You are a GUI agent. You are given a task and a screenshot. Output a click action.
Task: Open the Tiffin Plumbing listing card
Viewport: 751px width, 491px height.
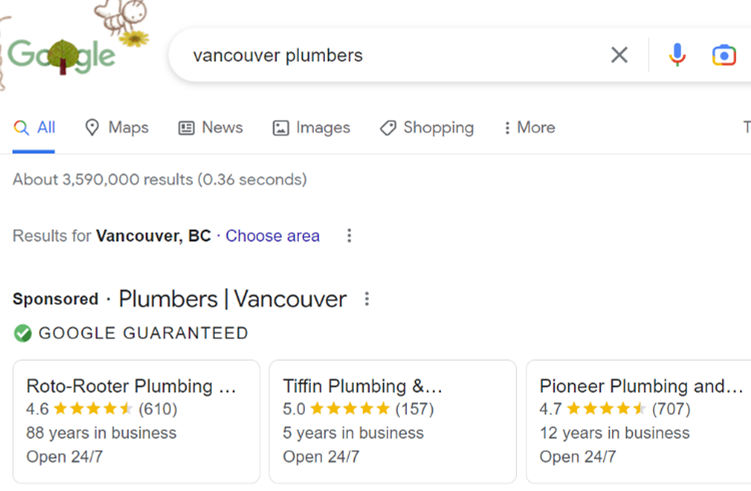coord(393,422)
